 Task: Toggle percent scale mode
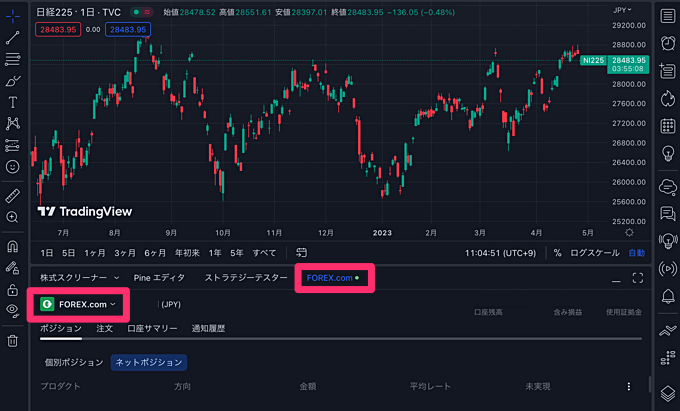tap(557, 253)
